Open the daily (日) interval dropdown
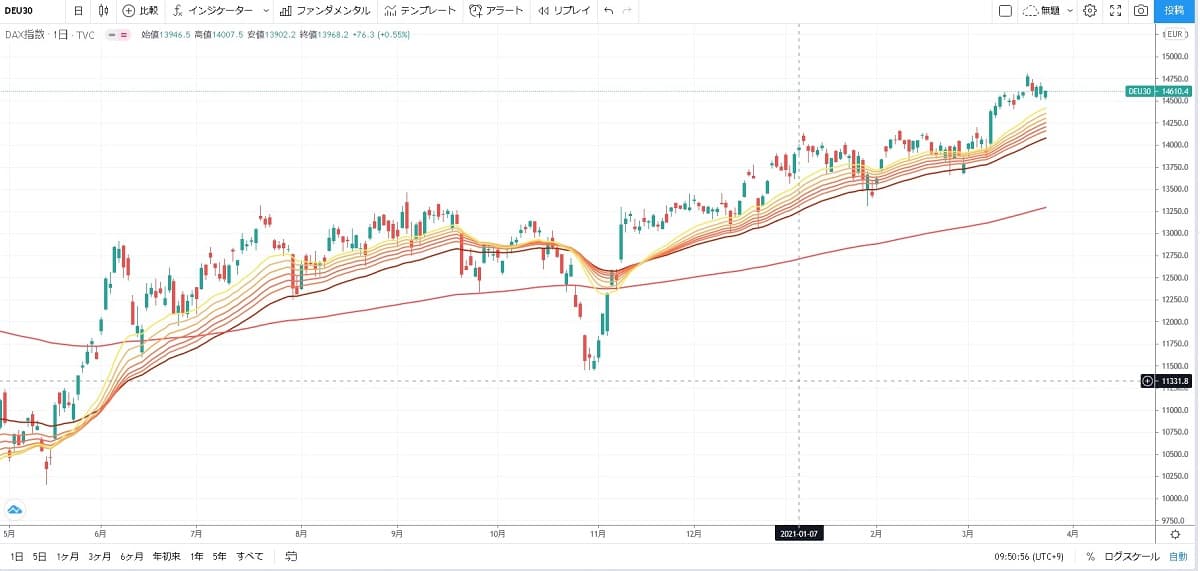1200x571 pixels. pos(78,11)
